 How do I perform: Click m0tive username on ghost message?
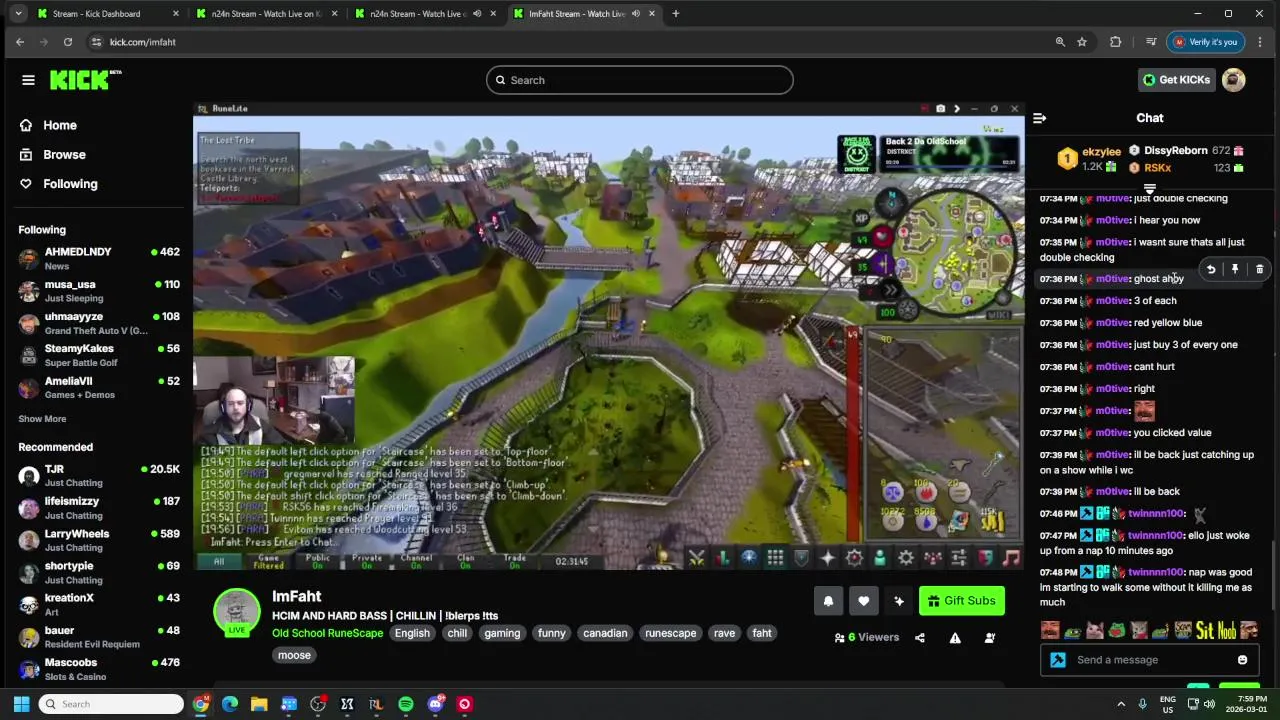click(x=1112, y=279)
